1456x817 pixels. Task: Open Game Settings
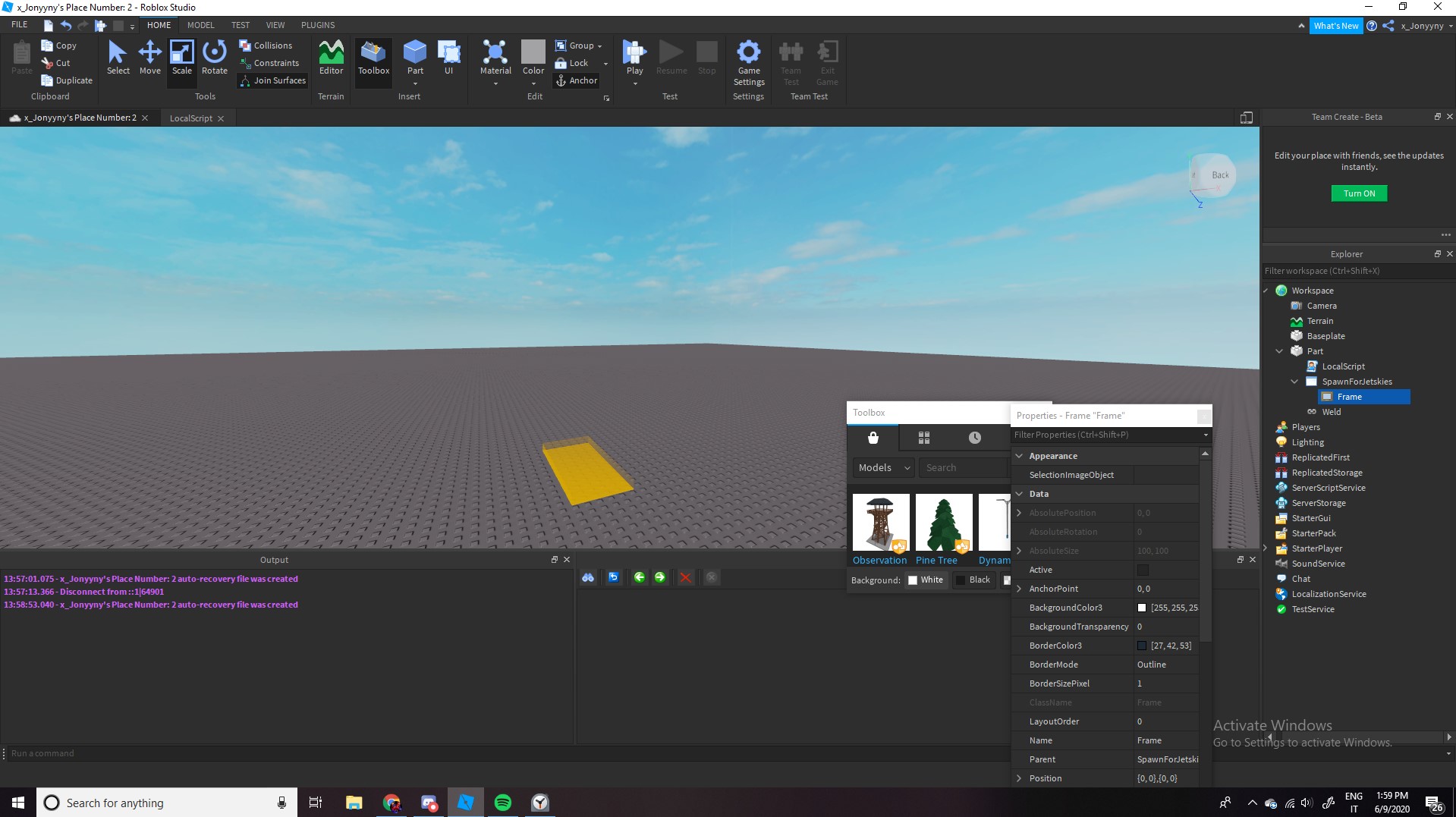pyautogui.click(x=749, y=63)
